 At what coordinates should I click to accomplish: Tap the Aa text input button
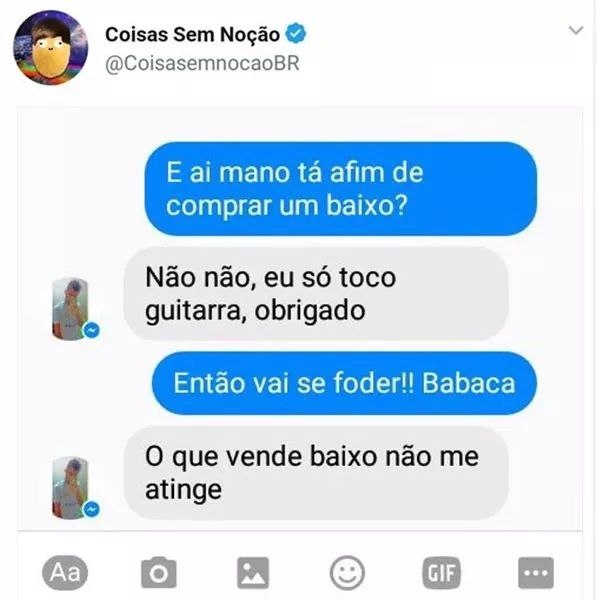[x=65, y=573]
